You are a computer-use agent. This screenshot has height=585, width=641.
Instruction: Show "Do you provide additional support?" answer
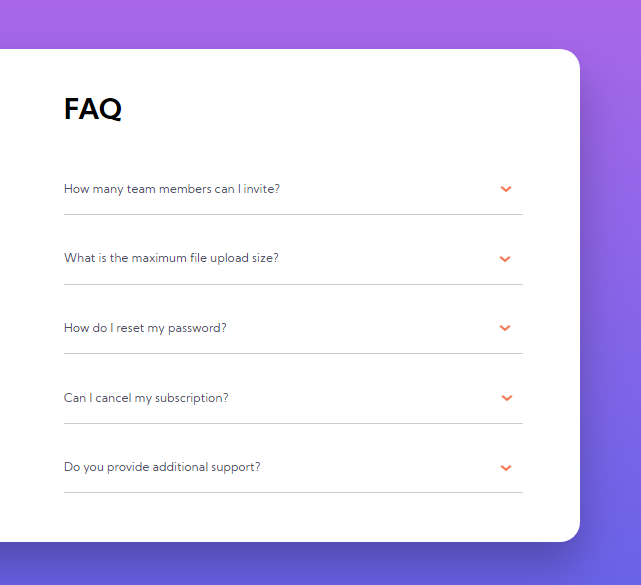click(162, 467)
